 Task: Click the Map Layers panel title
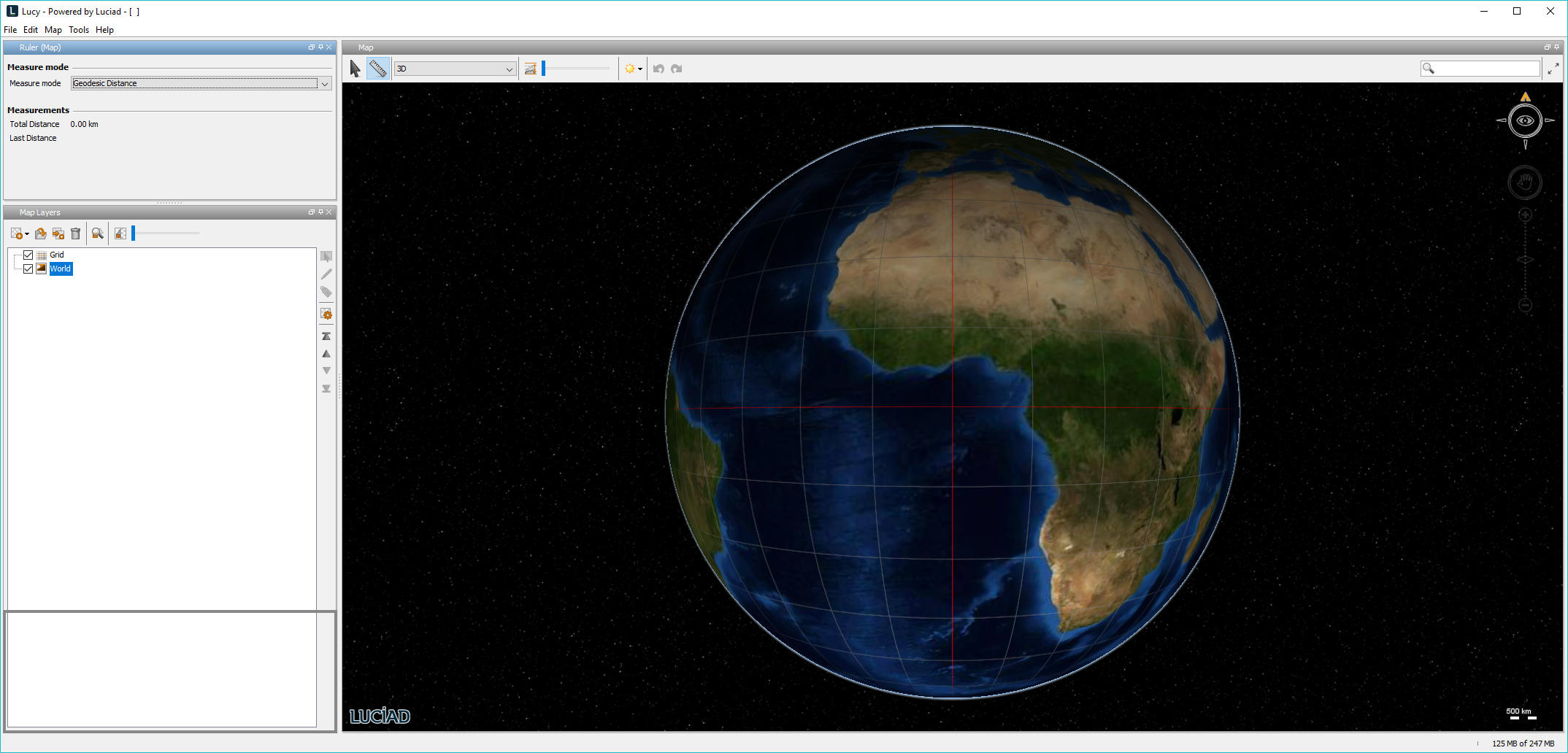pyautogui.click(x=40, y=212)
